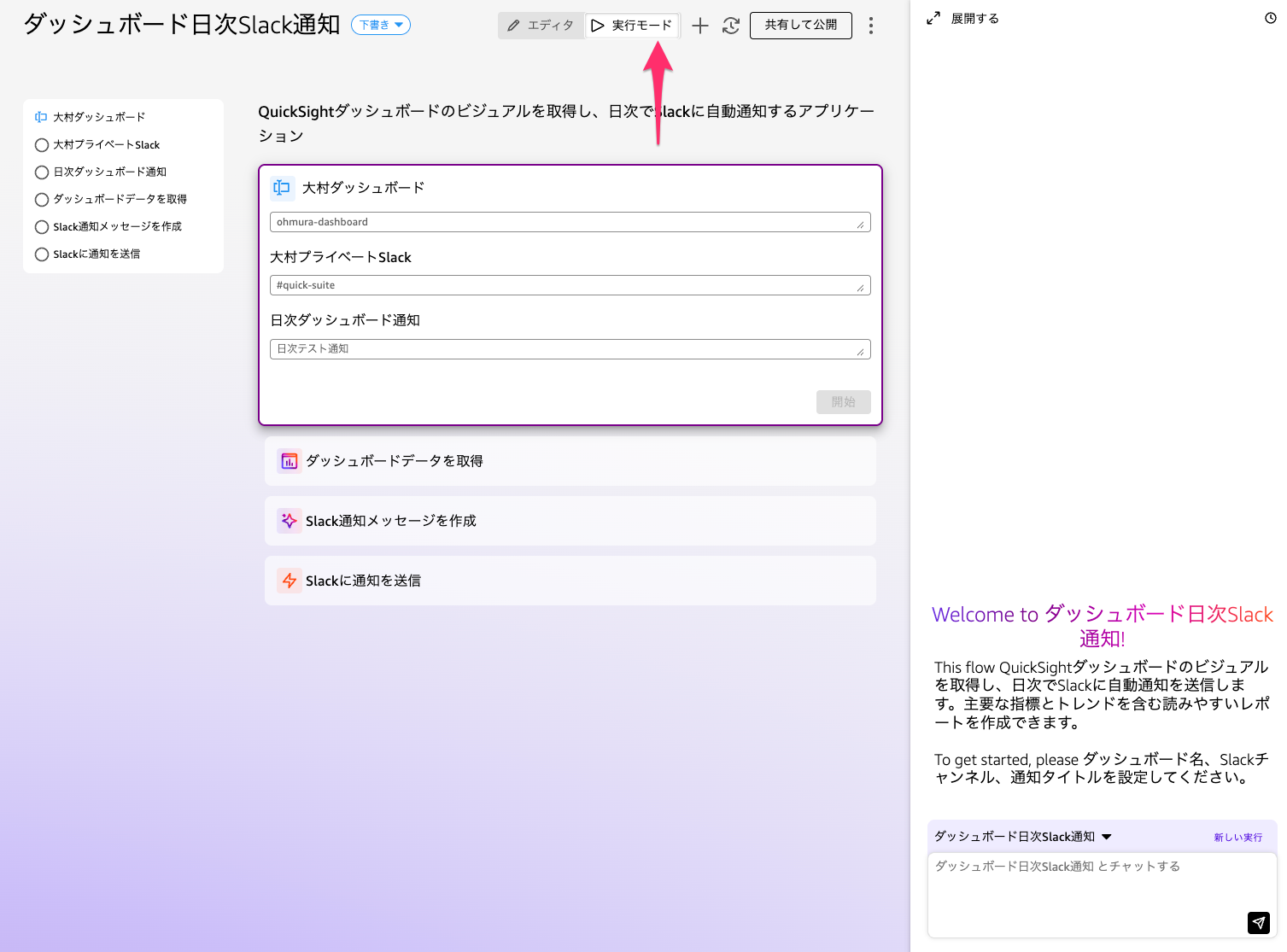Click the refresh icon in the top toolbar
Viewport: 1287px width, 952px height.
(x=731, y=26)
